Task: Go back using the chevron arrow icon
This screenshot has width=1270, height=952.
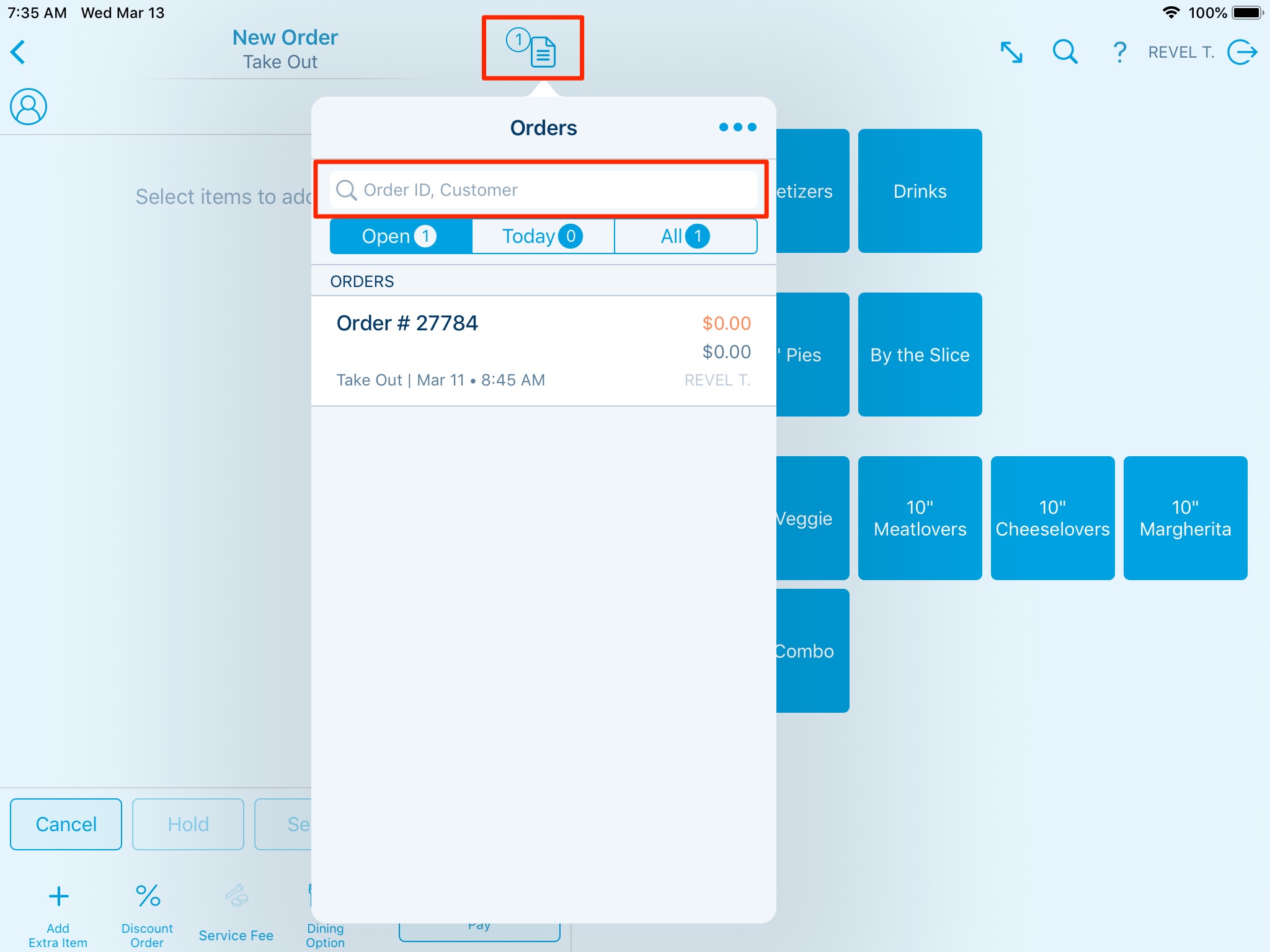Action: click(18, 52)
